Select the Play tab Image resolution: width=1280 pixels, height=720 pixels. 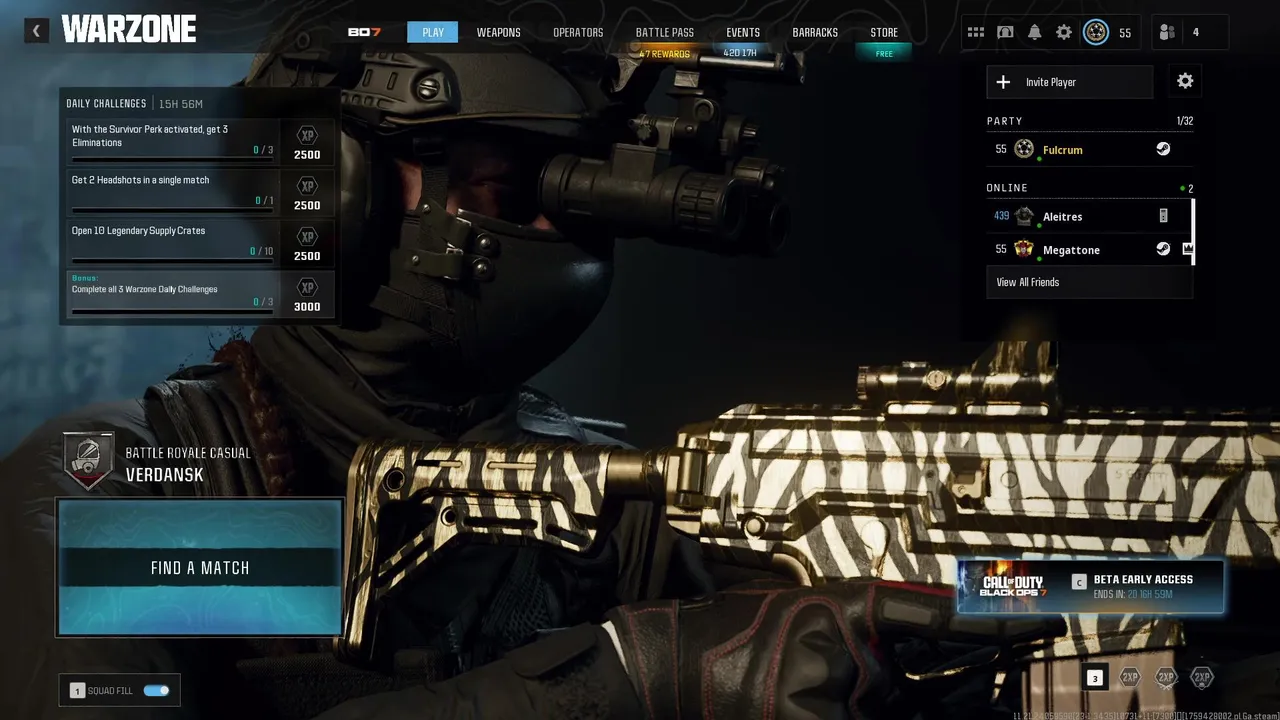pyautogui.click(x=433, y=32)
